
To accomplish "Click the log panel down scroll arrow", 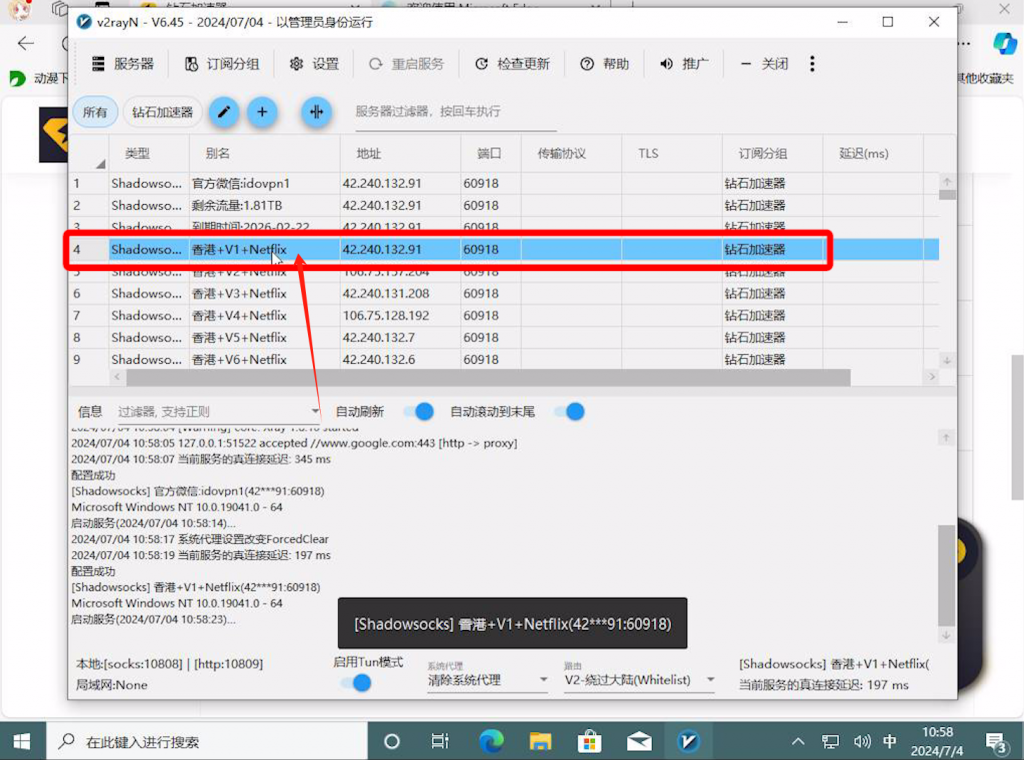I will (946, 635).
